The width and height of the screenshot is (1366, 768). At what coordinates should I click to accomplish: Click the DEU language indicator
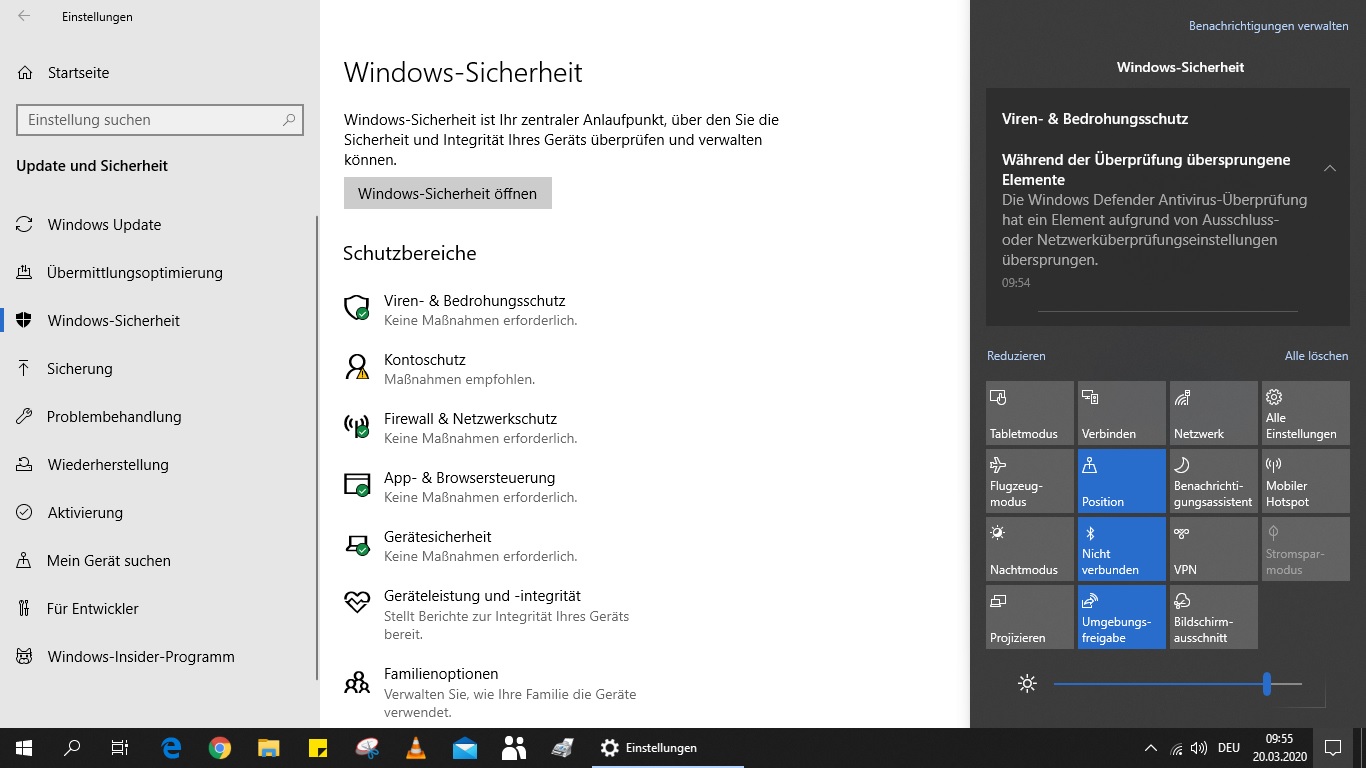1229,748
